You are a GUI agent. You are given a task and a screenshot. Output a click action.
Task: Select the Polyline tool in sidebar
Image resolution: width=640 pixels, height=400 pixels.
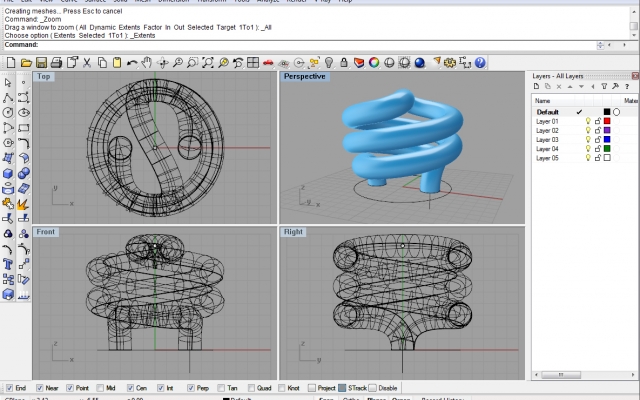pos(8,98)
